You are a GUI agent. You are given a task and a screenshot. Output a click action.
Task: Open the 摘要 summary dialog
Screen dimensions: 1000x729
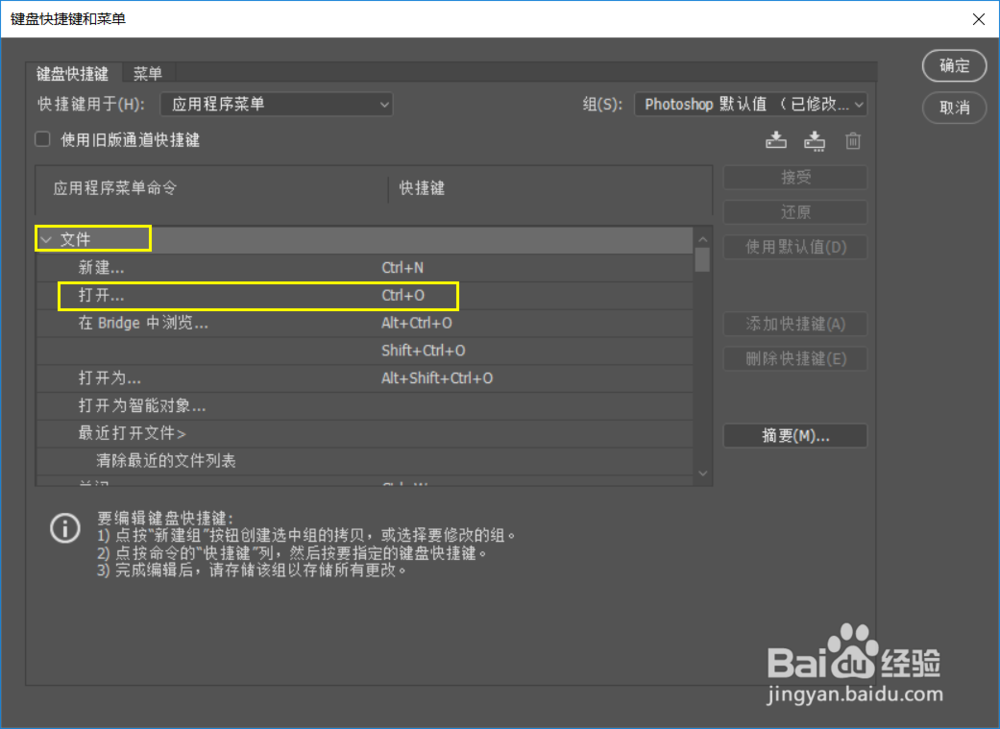(795, 435)
